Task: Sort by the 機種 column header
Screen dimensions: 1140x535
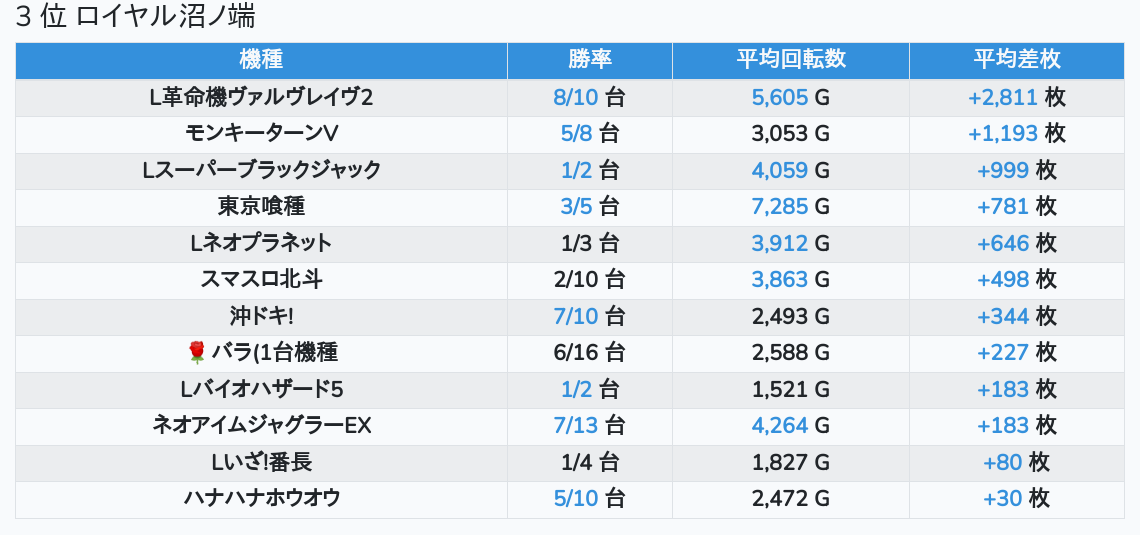Action: pos(261,60)
